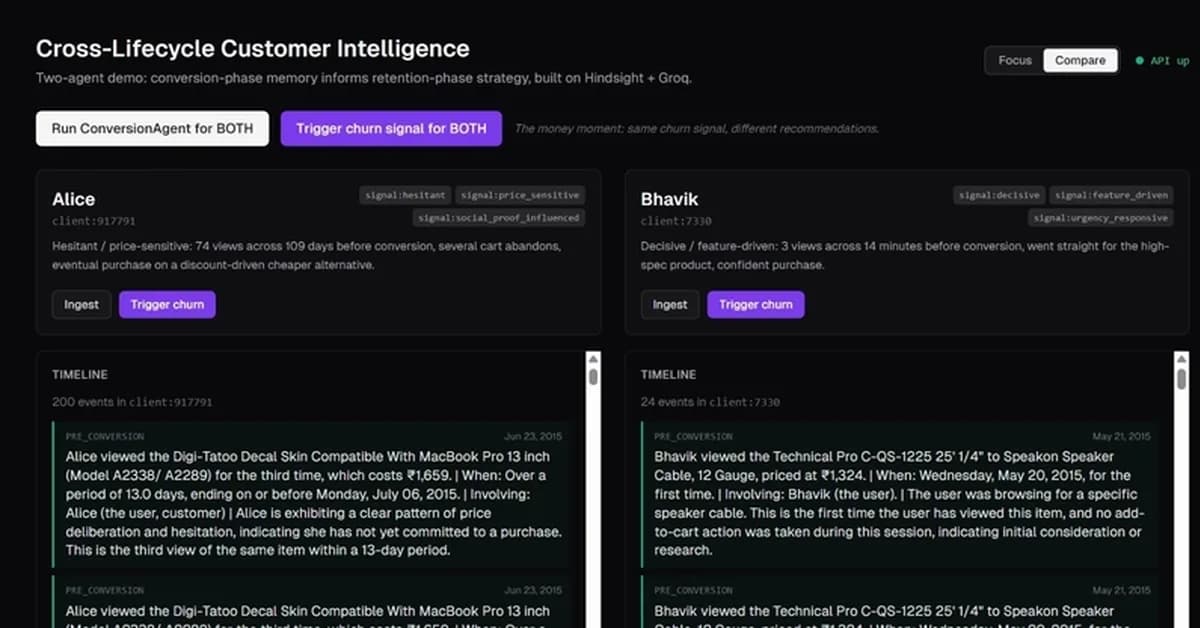Click Ingest on Alice's card

[81, 304]
